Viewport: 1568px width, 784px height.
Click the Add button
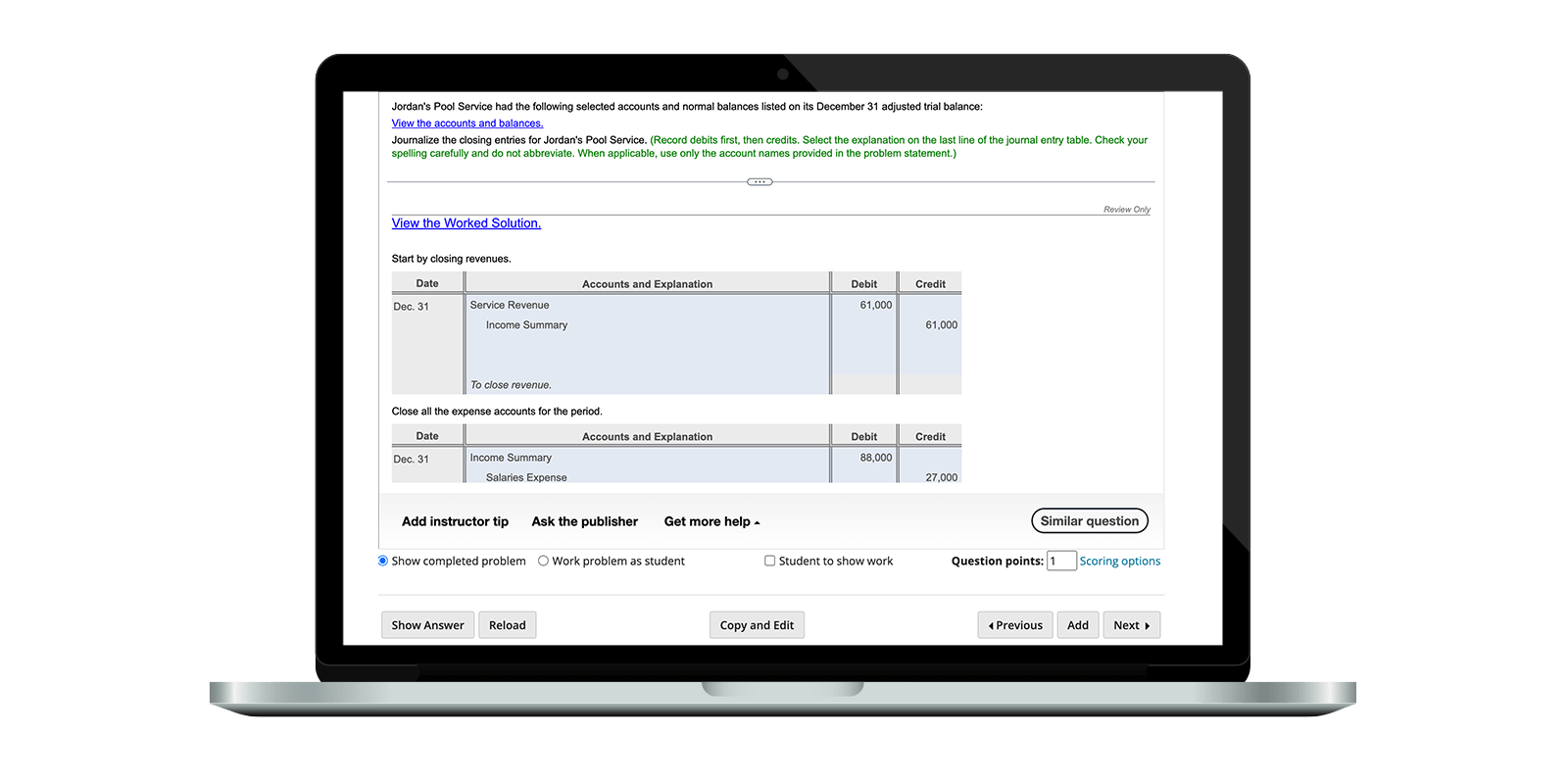tap(1077, 625)
